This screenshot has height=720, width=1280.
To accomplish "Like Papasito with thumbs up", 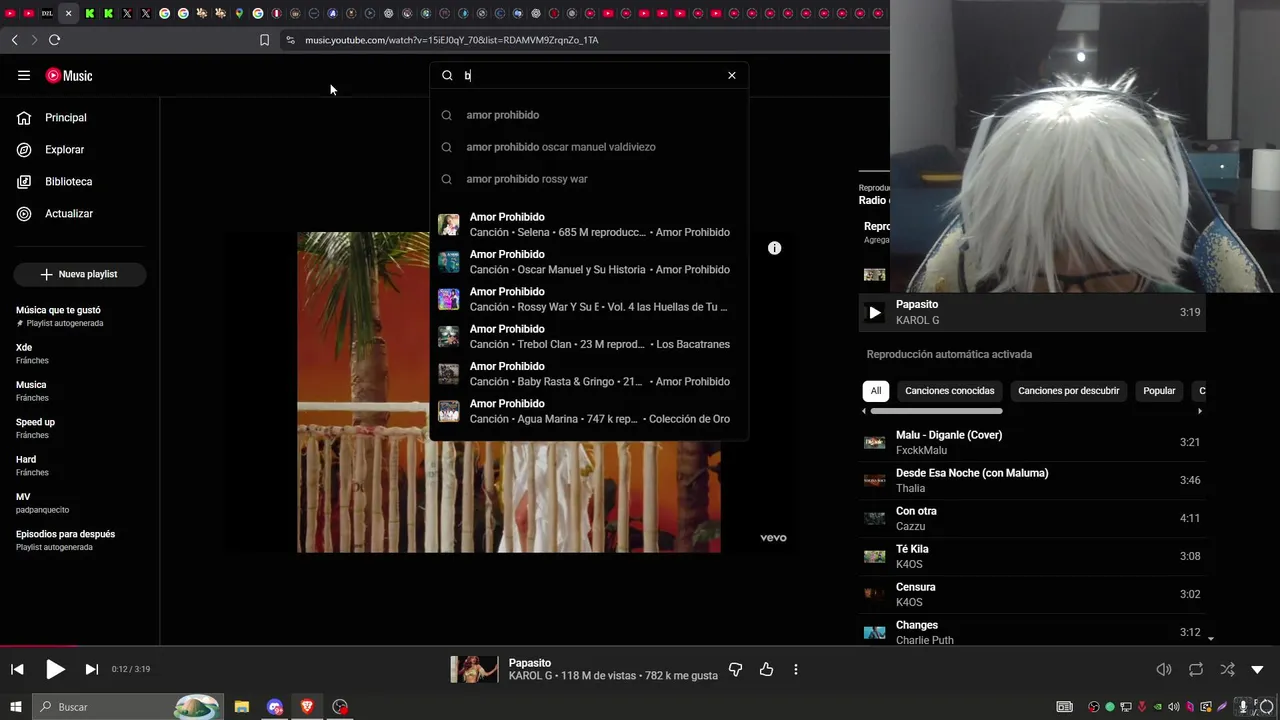I will pos(766,669).
